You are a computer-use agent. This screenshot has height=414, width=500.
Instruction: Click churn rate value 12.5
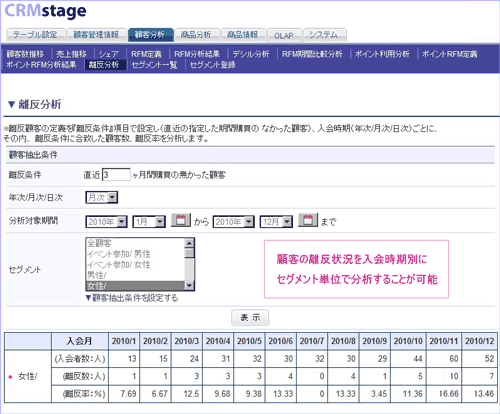coord(191,394)
